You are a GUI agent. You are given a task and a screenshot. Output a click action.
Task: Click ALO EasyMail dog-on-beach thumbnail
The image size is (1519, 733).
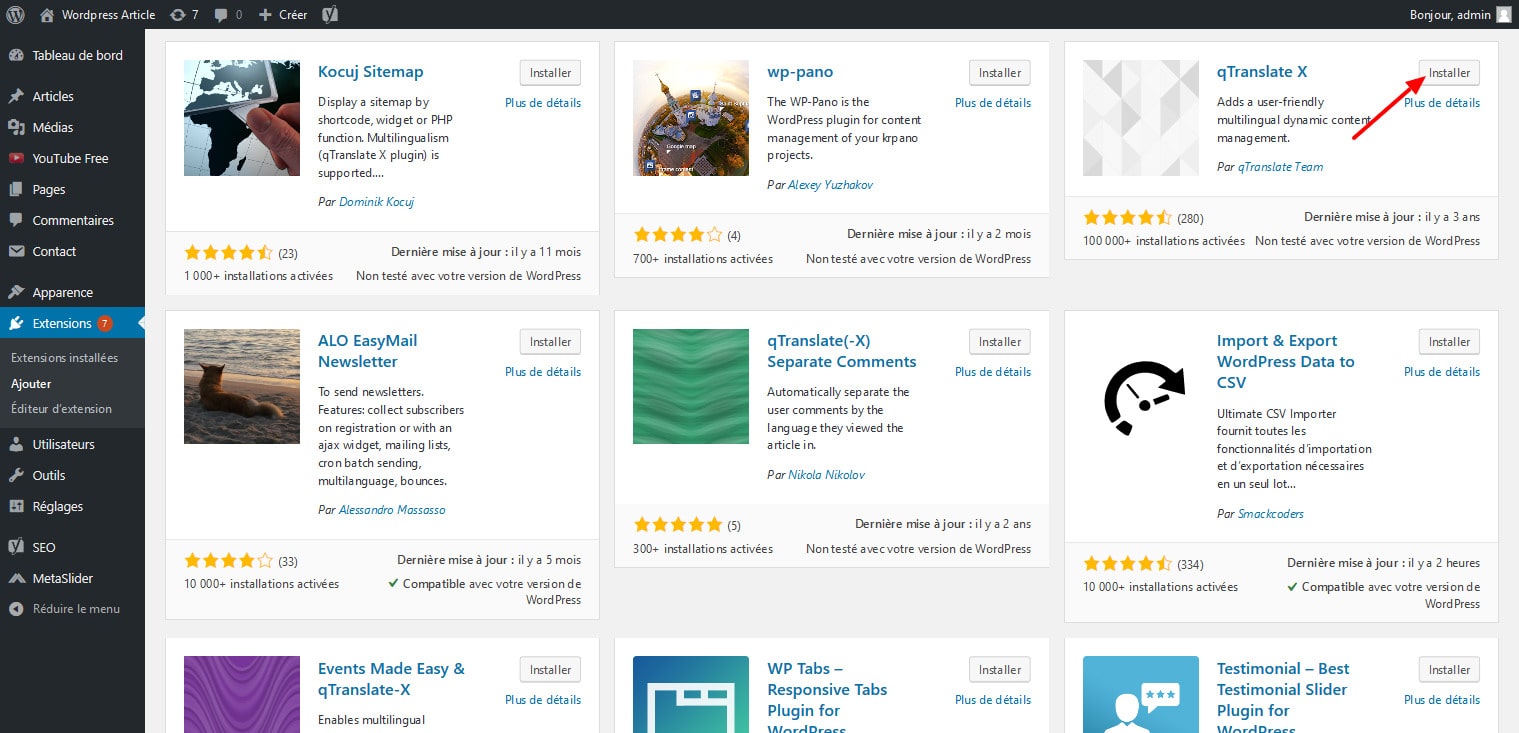(x=242, y=386)
